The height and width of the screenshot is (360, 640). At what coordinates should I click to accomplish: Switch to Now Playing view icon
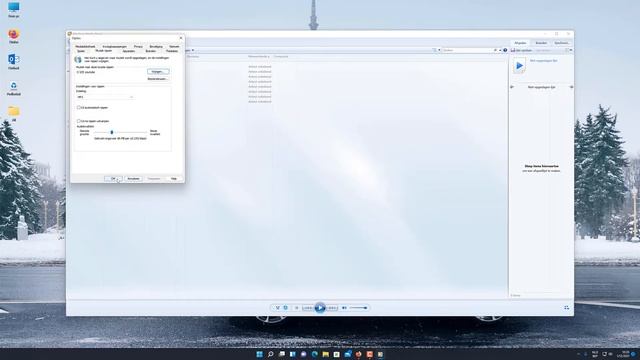[x=567, y=307]
